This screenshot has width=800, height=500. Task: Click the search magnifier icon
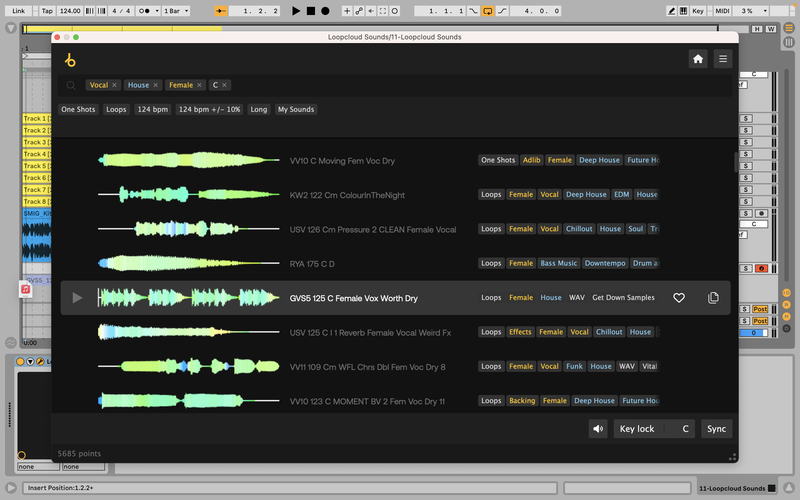[71, 86]
